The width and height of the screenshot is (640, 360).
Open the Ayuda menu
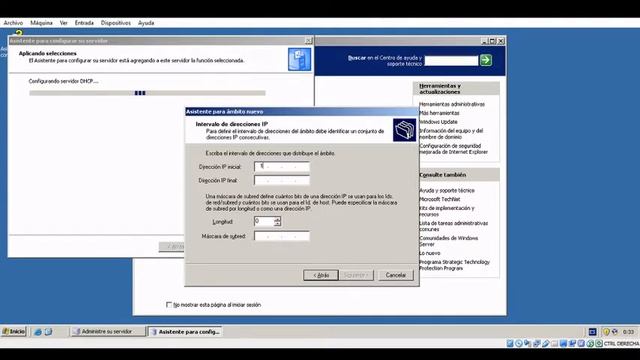[146, 23]
